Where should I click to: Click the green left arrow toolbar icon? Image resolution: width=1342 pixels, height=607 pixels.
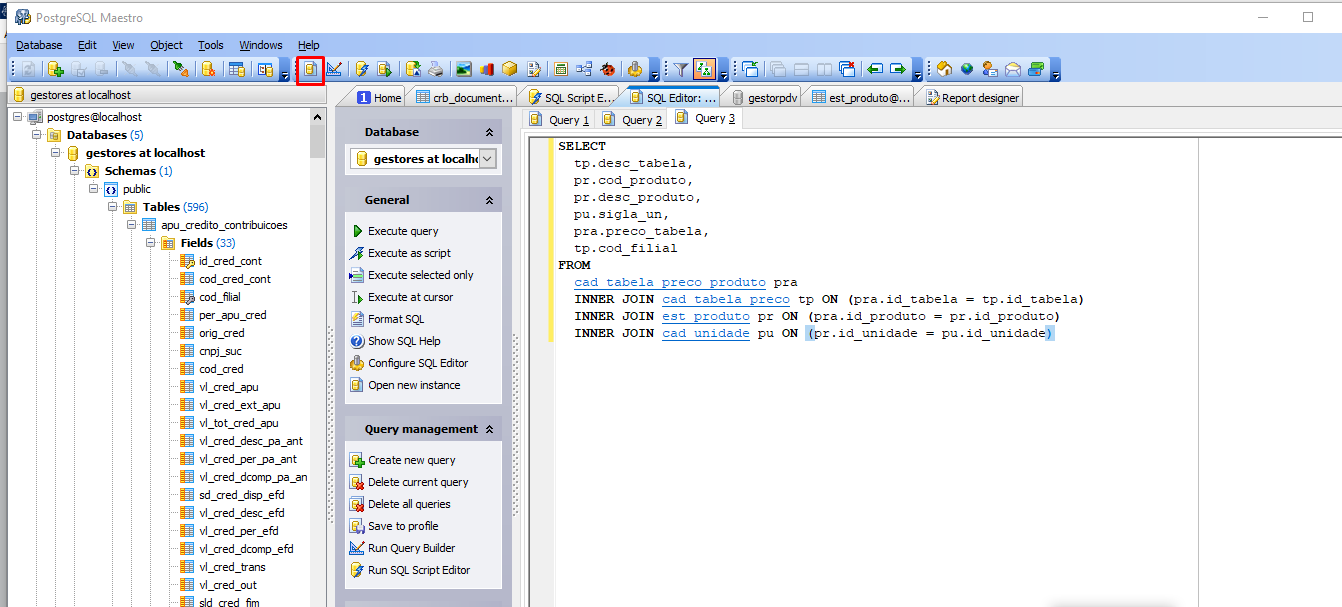875,69
